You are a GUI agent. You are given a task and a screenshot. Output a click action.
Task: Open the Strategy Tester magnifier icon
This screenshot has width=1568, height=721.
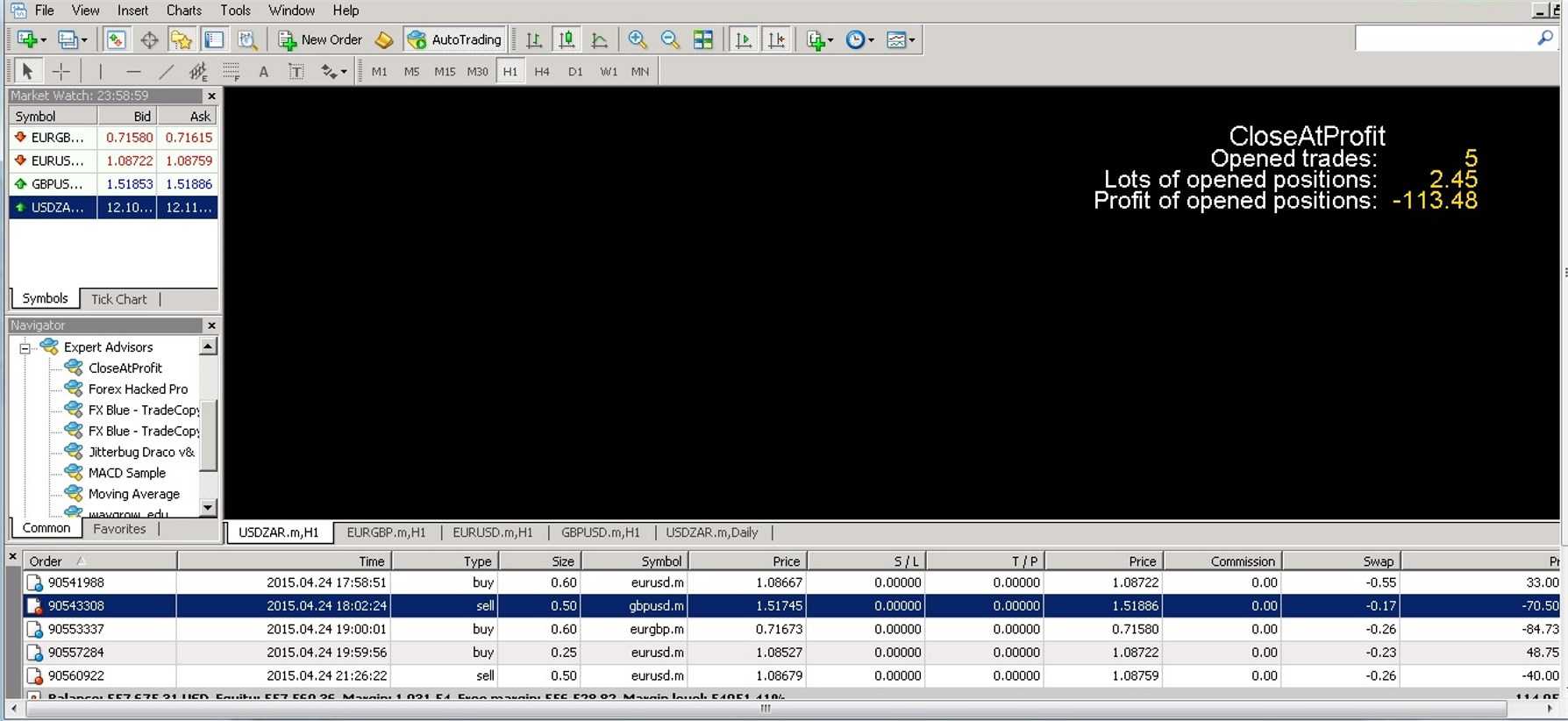[247, 39]
